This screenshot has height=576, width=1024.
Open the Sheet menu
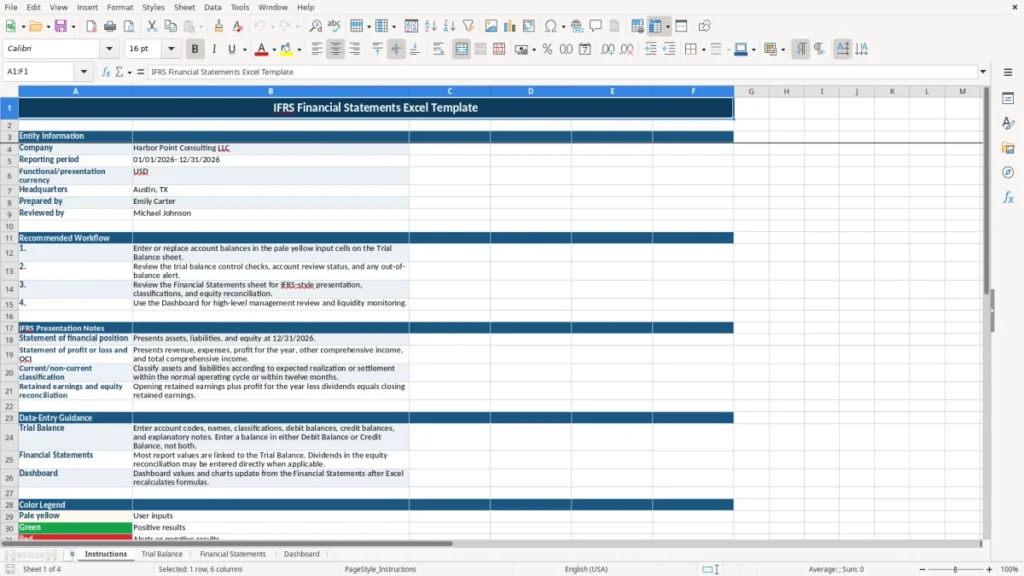(184, 7)
